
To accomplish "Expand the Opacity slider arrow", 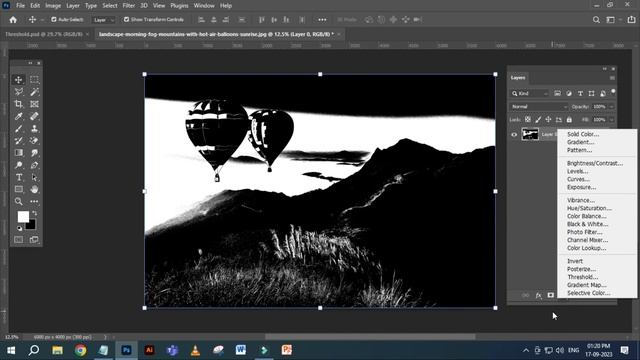I will coord(611,107).
